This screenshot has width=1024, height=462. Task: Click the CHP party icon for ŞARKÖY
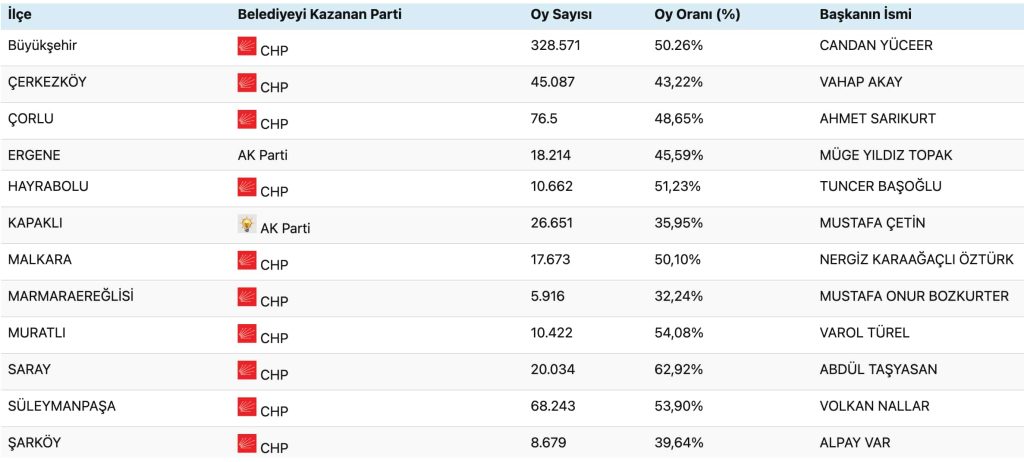coord(246,442)
